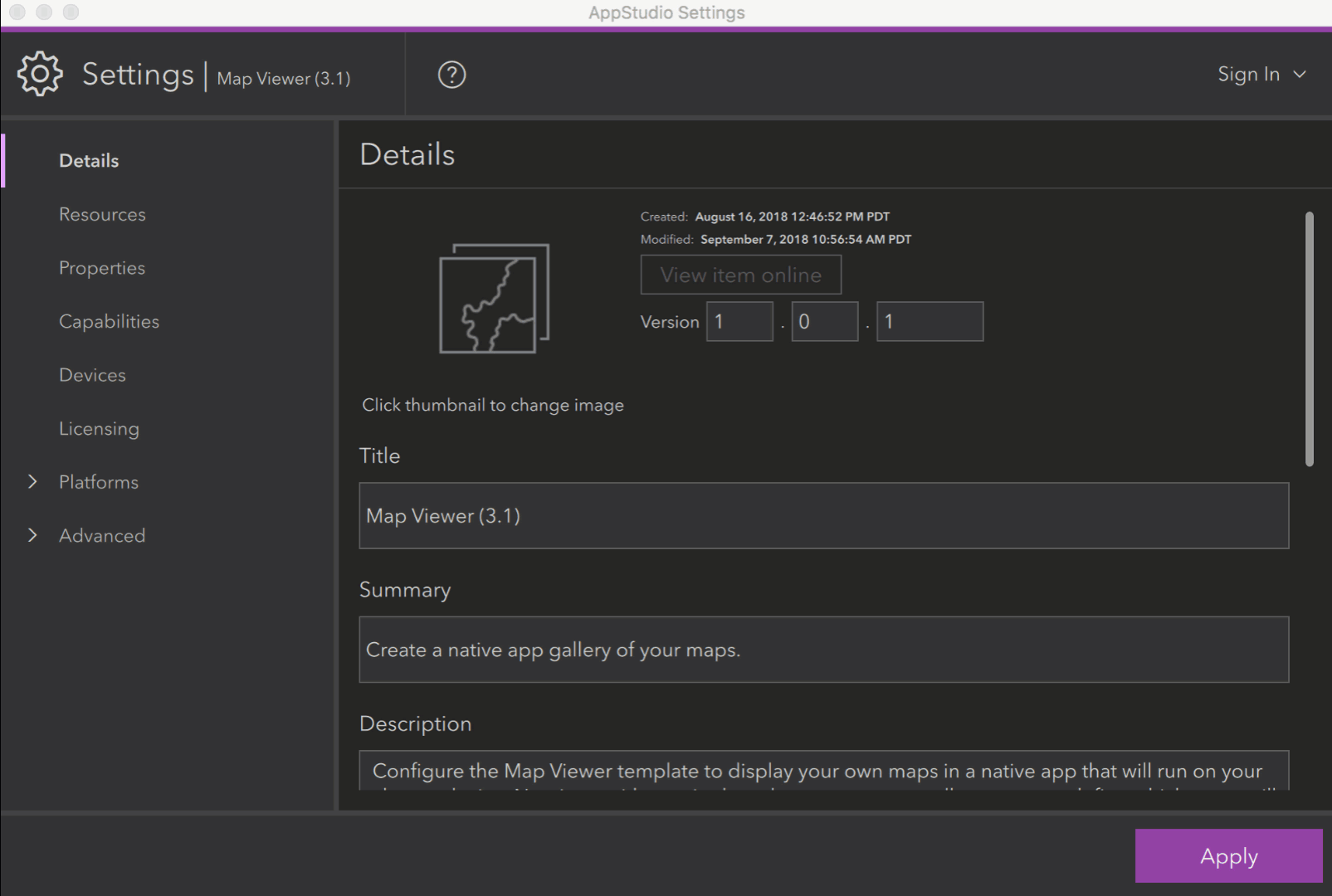Expand the Advanced section chevron
This screenshot has width=1332, height=896.
click(32, 536)
